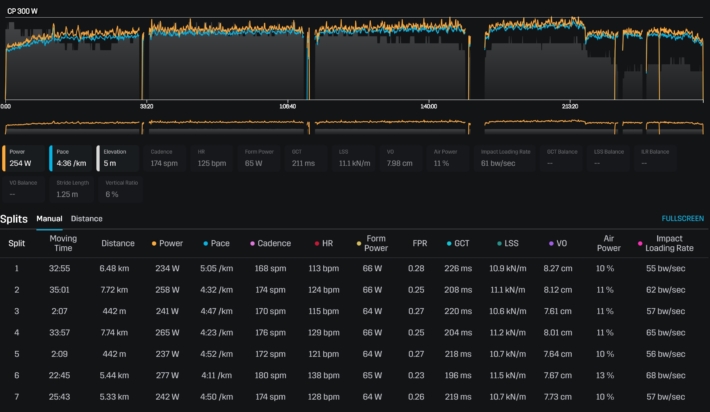
Task: Open the splits table in FULLSCREEN
Action: pos(682,218)
